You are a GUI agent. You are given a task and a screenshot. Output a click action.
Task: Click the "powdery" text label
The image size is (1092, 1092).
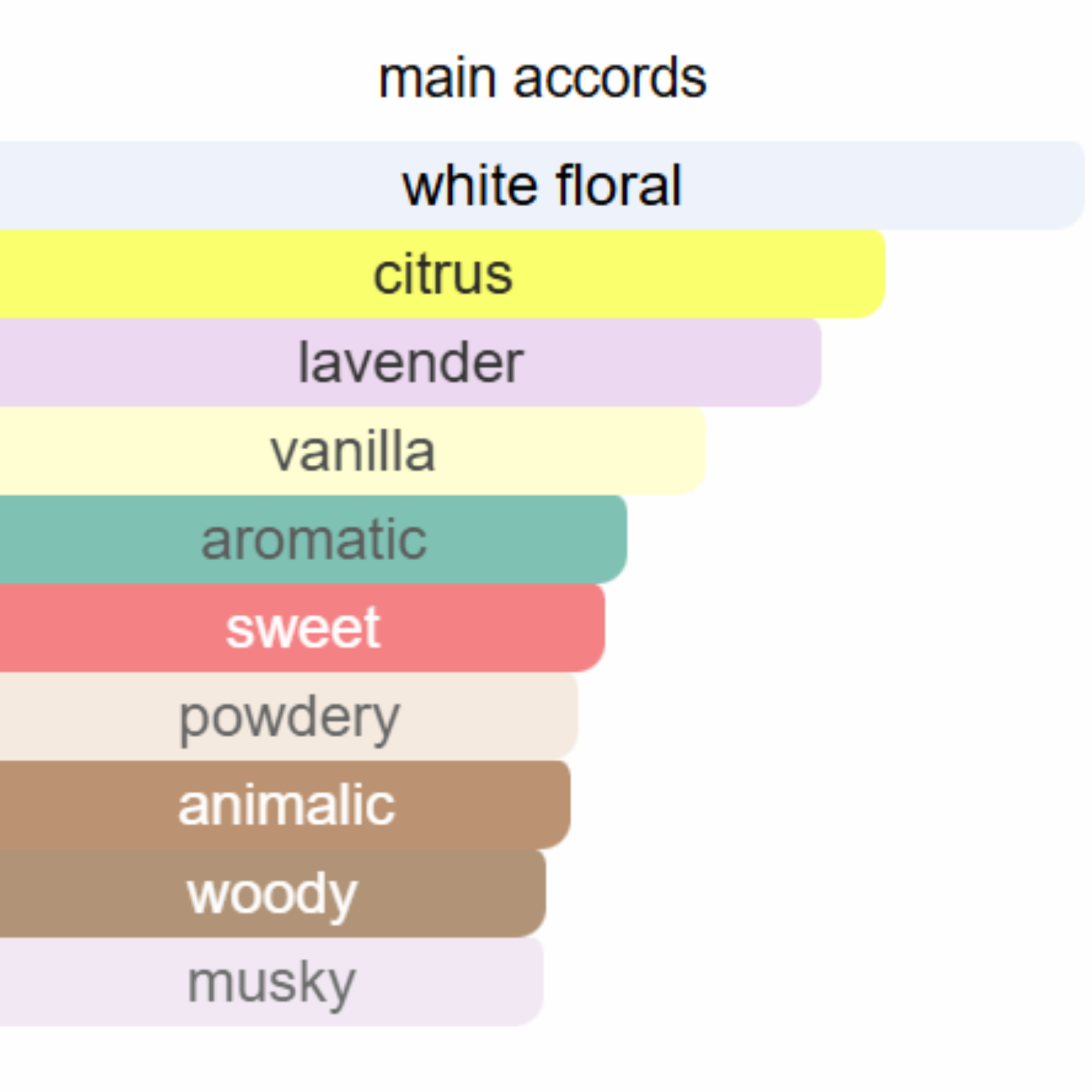[289, 718]
